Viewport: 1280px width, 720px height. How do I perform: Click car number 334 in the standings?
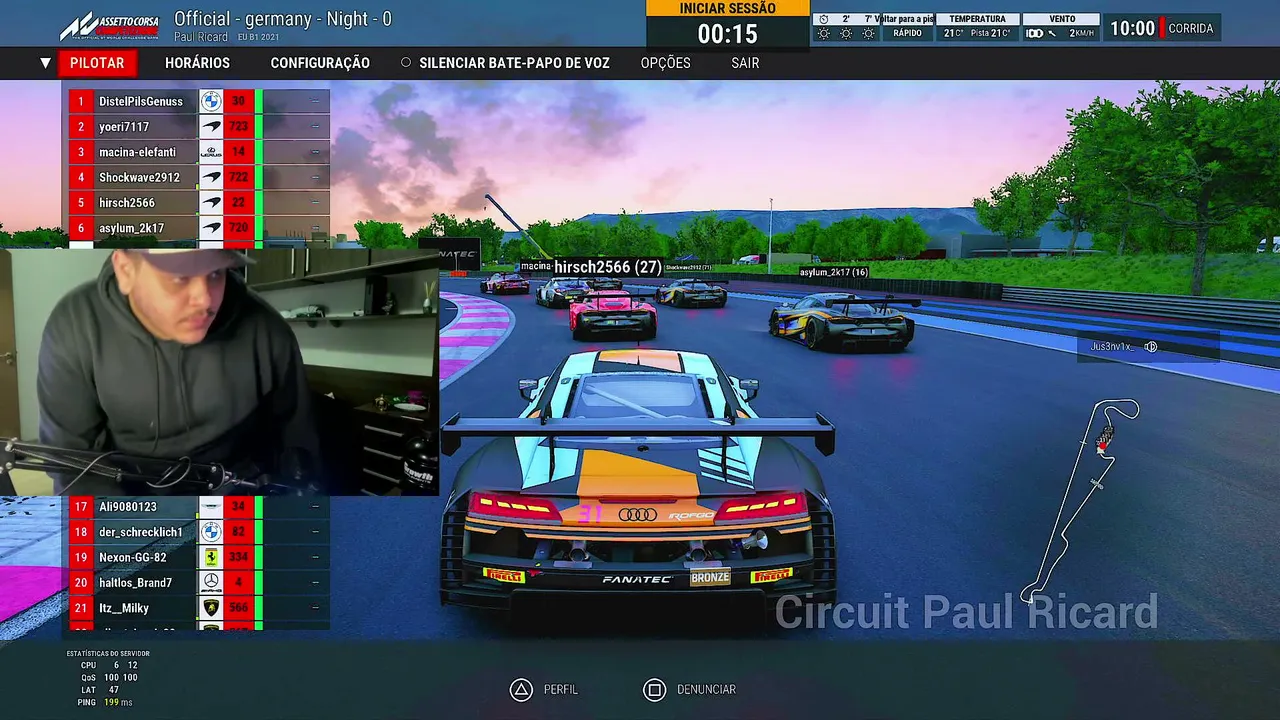pos(239,557)
